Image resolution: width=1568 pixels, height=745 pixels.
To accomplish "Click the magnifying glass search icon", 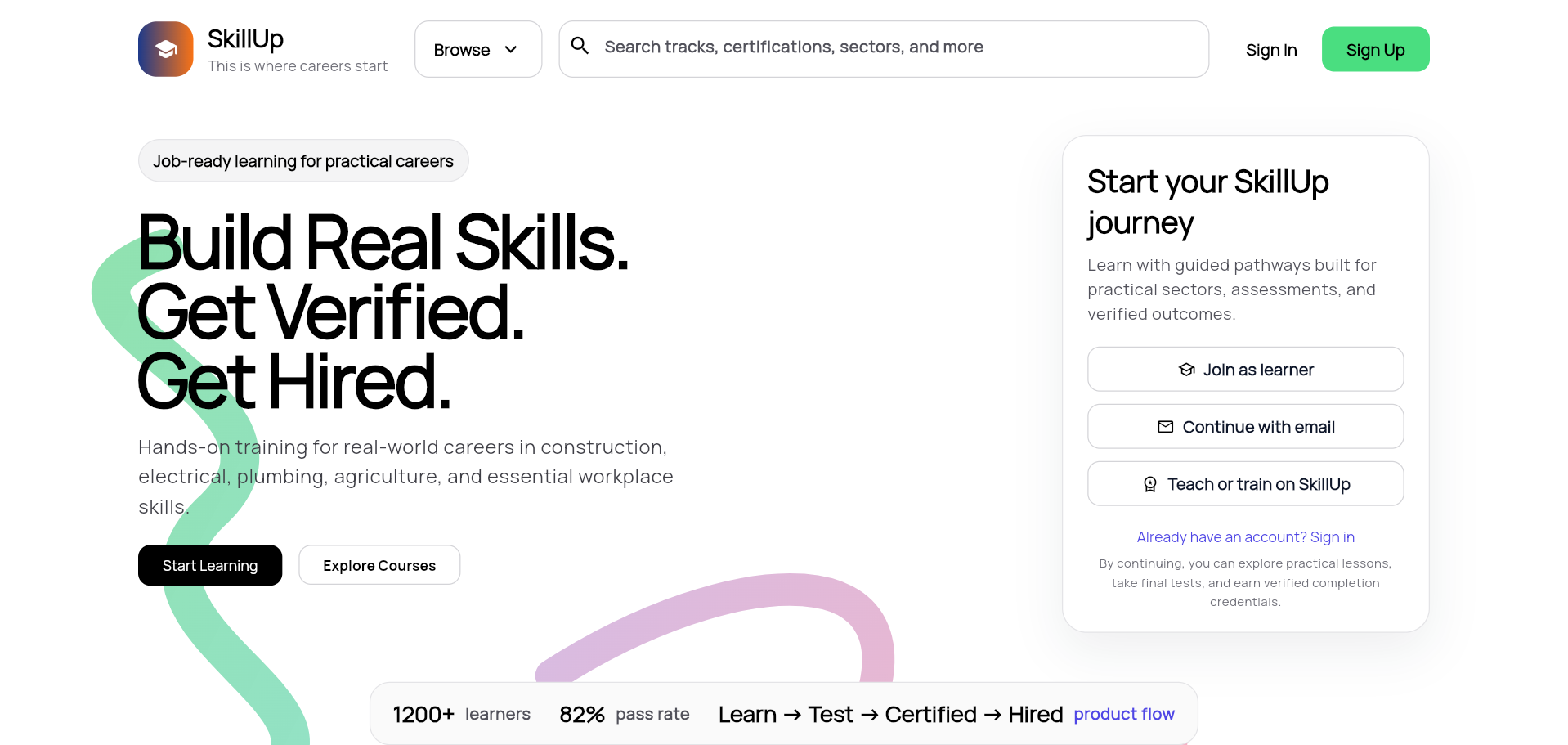I will coord(580,46).
